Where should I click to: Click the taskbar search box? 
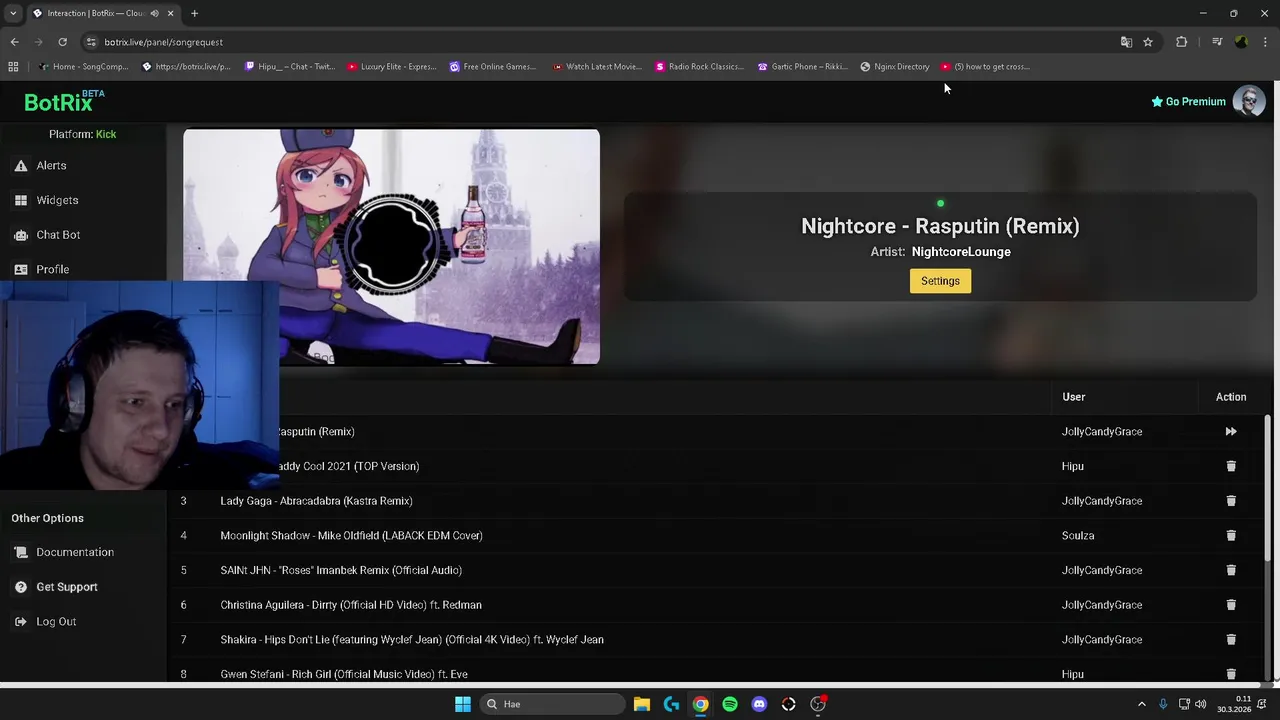click(x=550, y=704)
